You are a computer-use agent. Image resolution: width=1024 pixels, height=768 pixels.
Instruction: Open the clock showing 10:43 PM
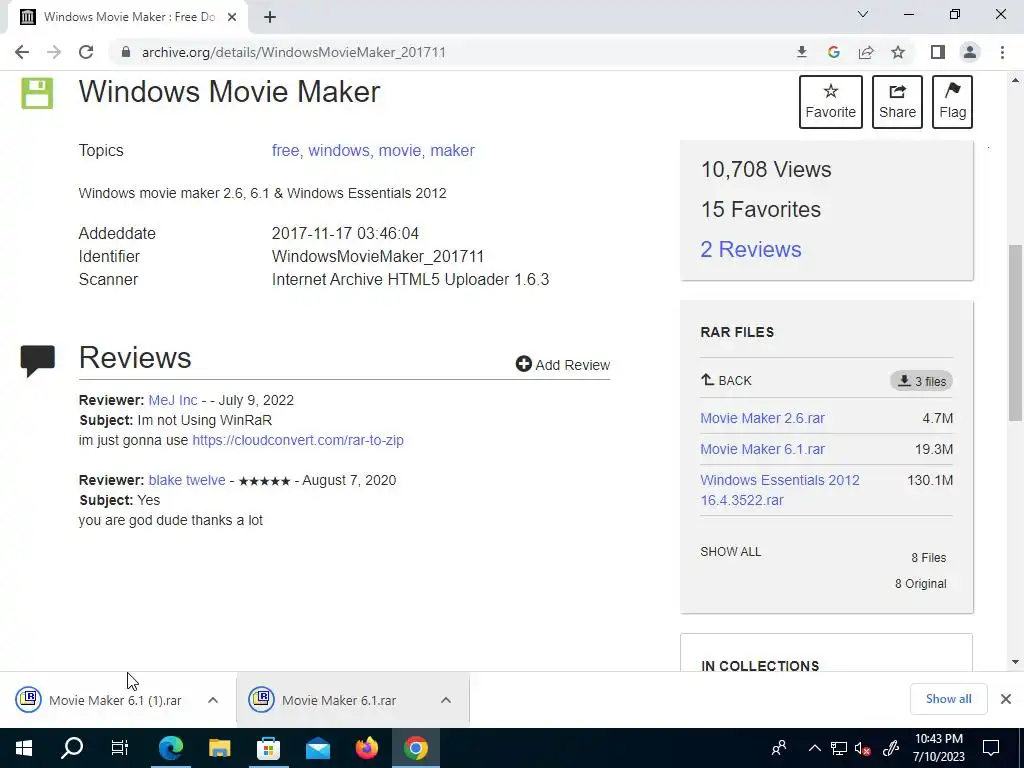[x=938, y=748]
